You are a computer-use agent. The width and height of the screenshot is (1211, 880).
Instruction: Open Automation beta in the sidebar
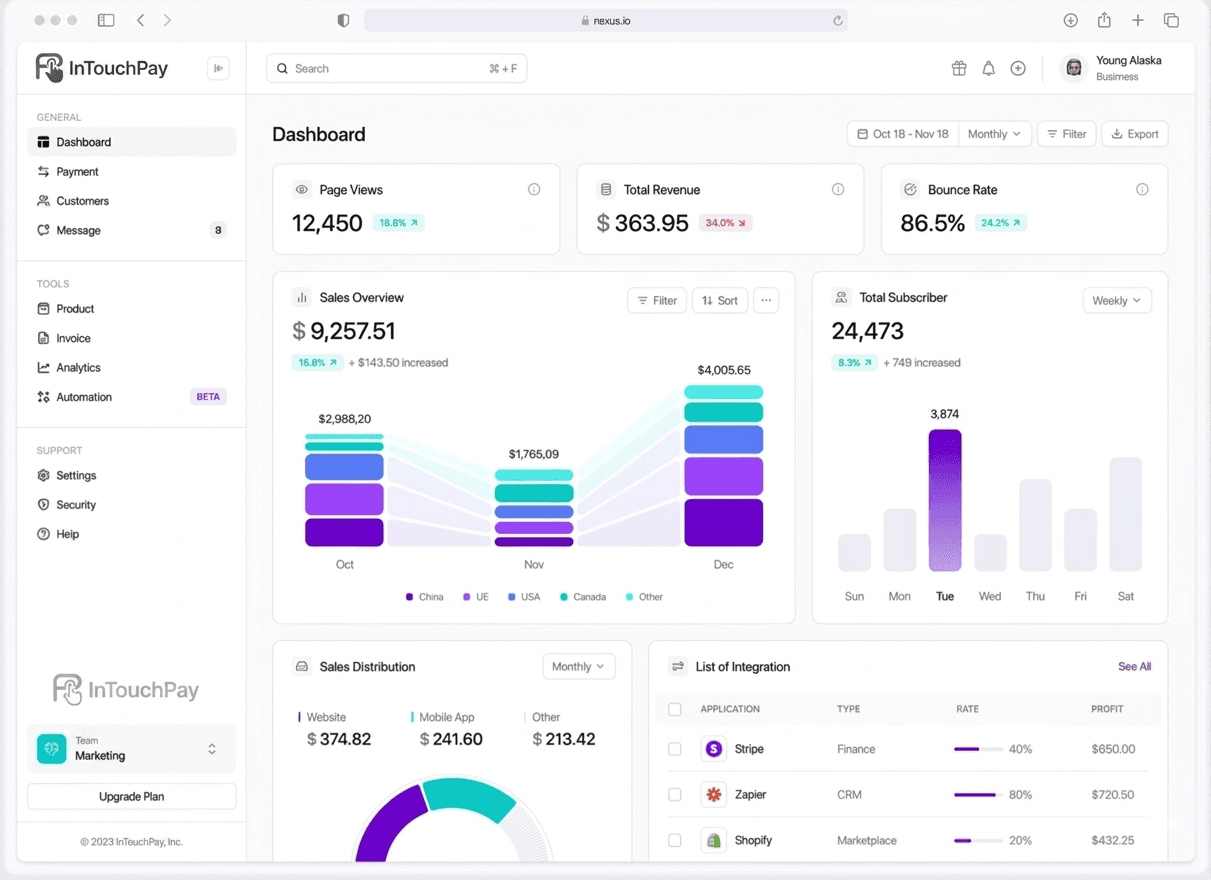(132, 397)
